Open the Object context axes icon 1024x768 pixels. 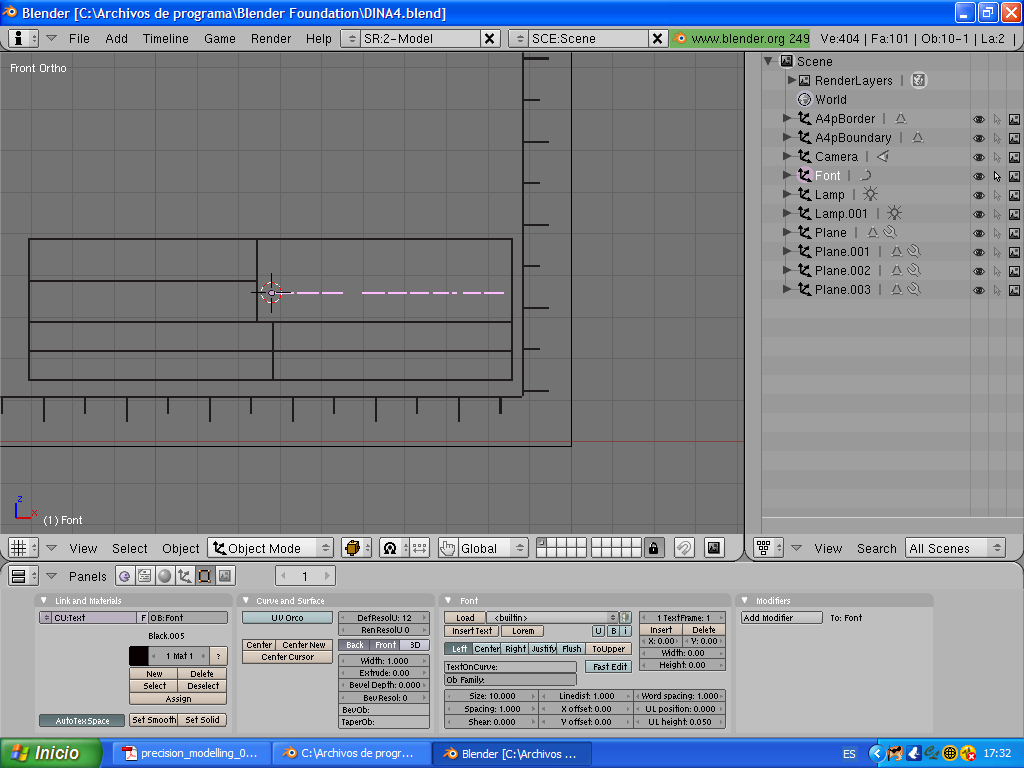tap(185, 576)
